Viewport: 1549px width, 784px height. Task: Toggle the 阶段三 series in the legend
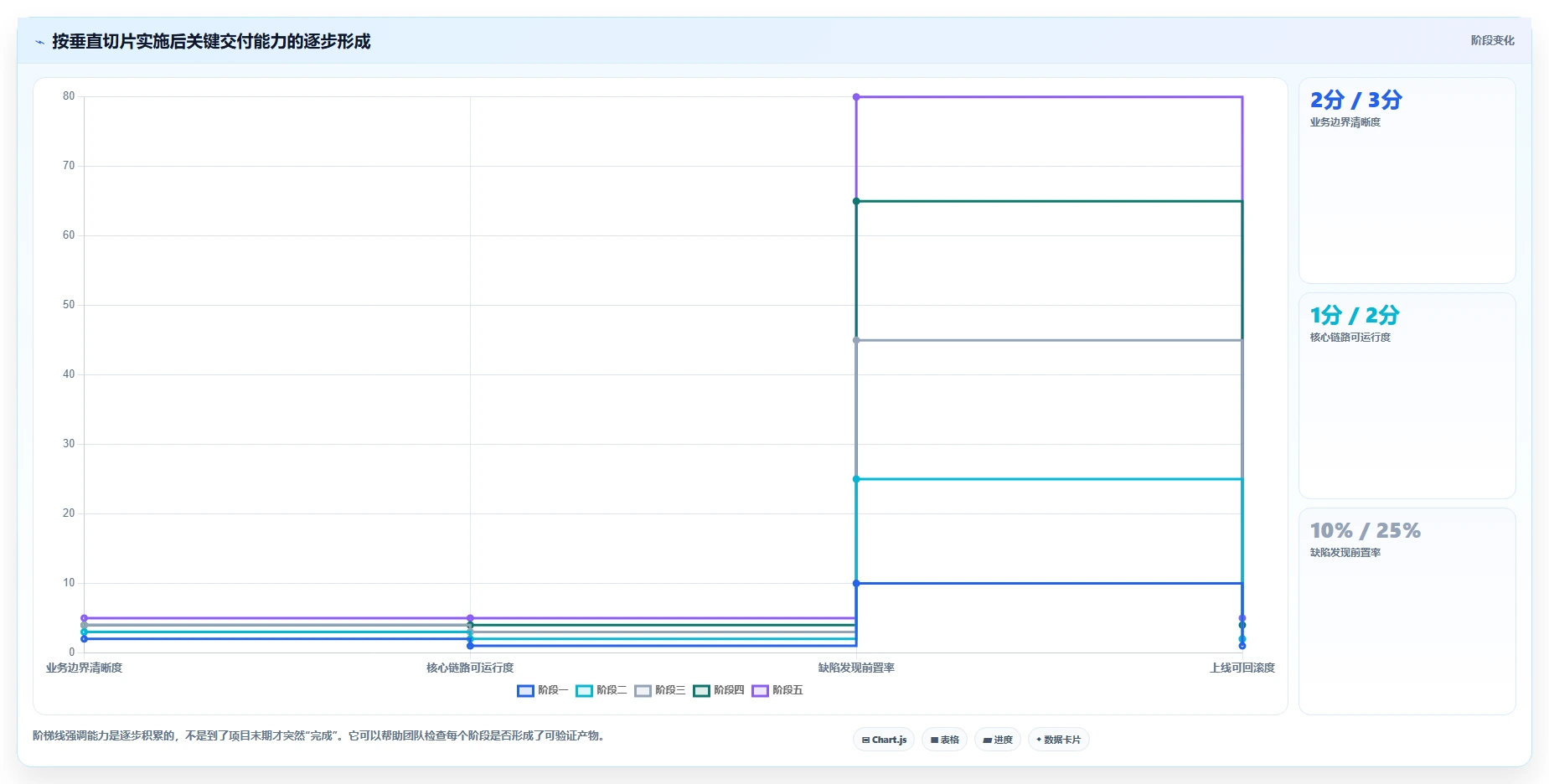click(x=659, y=690)
